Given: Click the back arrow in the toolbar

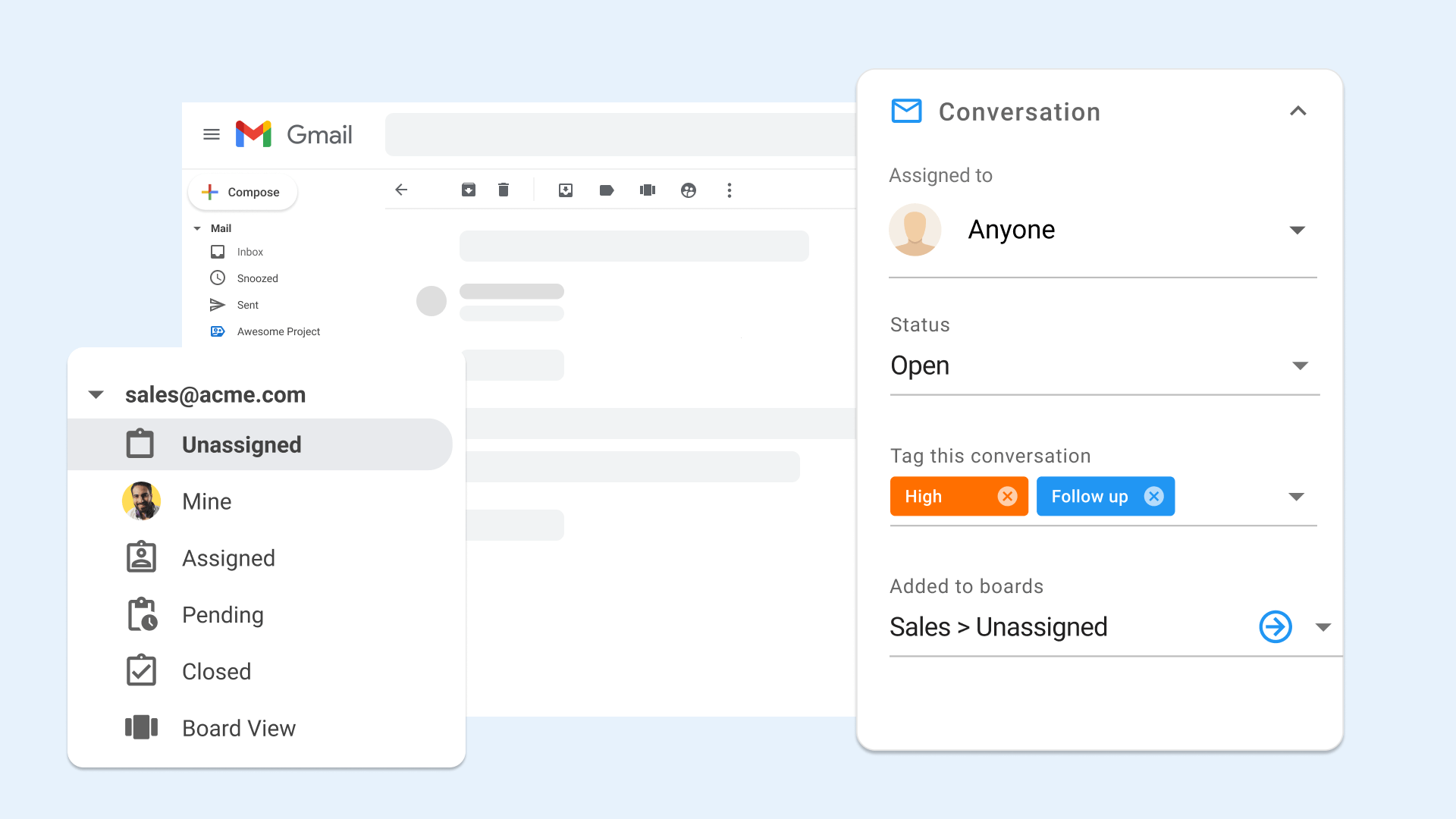Looking at the screenshot, I should click(x=401, y=190).
